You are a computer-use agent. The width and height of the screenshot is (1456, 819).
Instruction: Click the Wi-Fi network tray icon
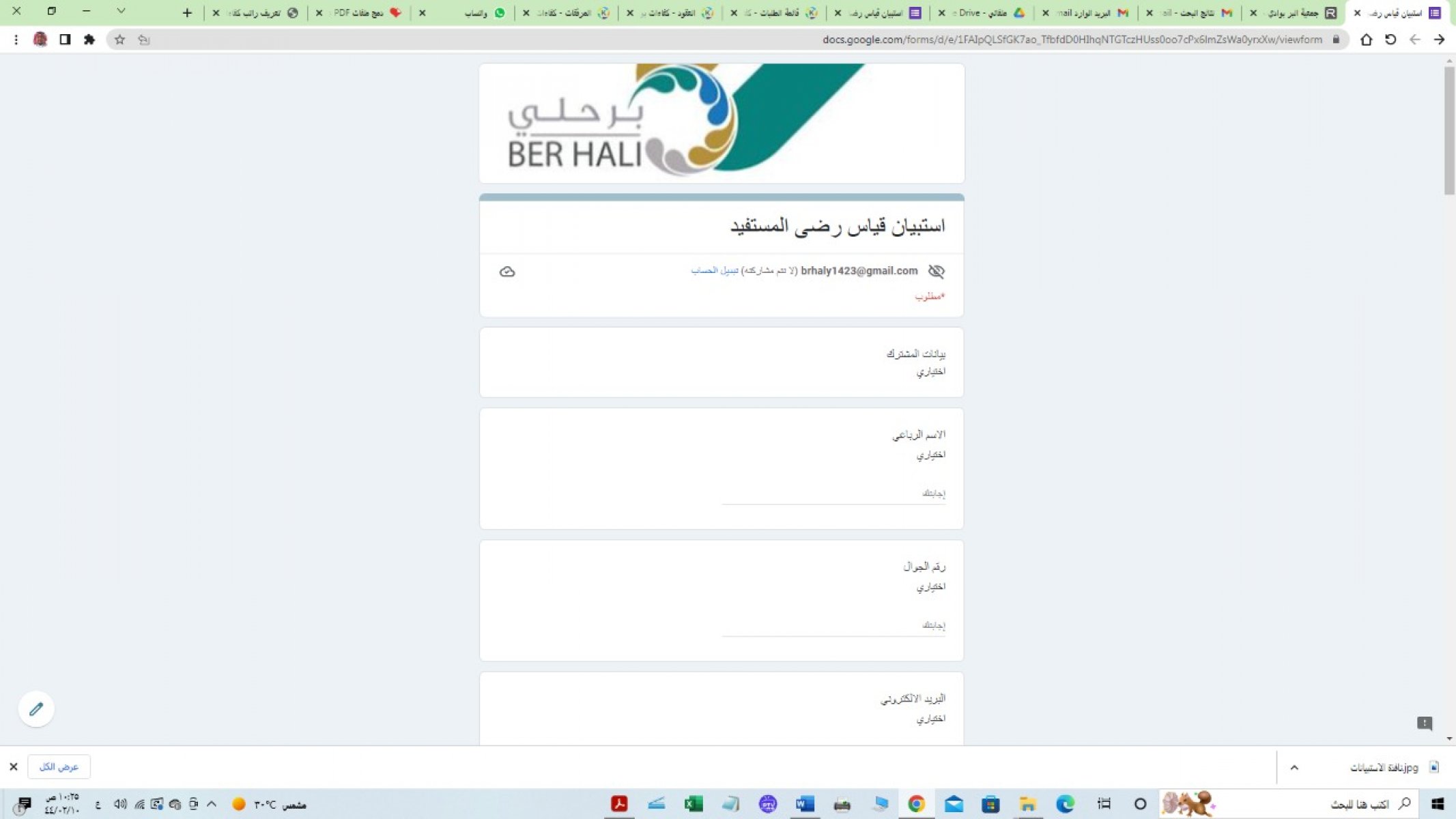point(139,804)
